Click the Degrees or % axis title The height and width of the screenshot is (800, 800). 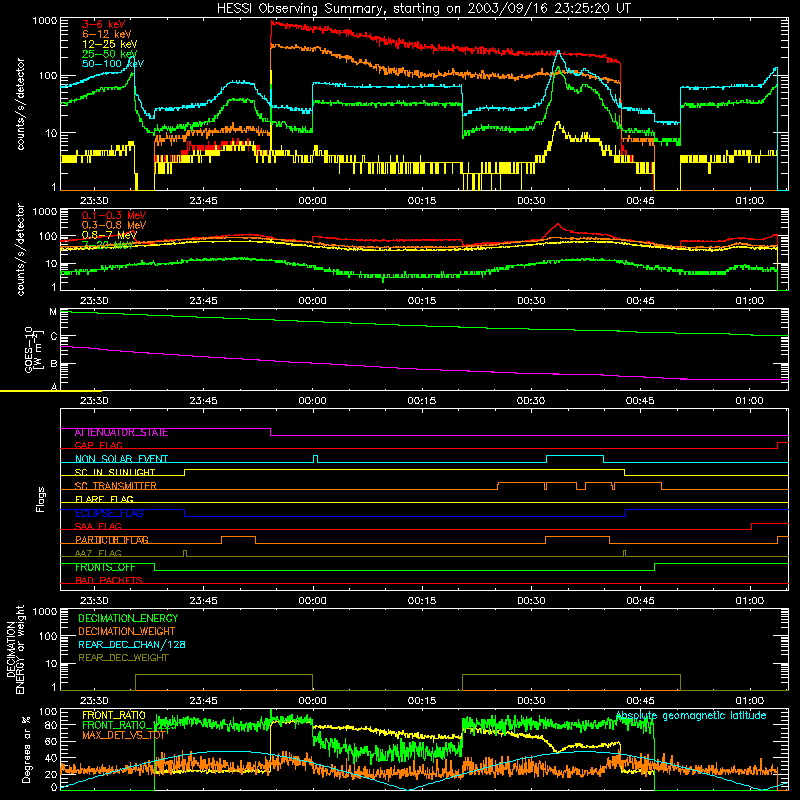pyautogui.click(x=26, y=749)
